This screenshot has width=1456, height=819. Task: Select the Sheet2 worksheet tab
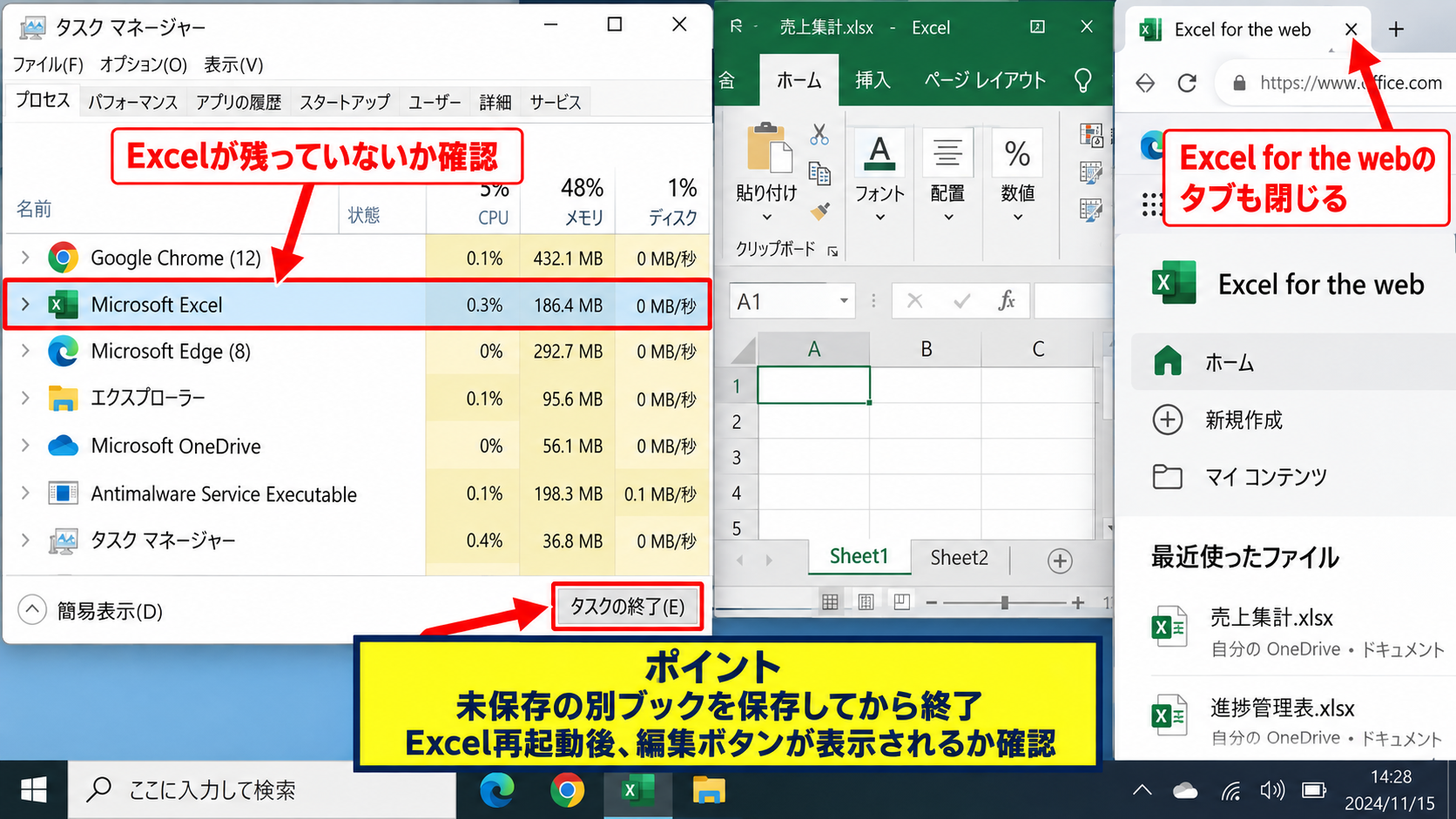point(959,557)
